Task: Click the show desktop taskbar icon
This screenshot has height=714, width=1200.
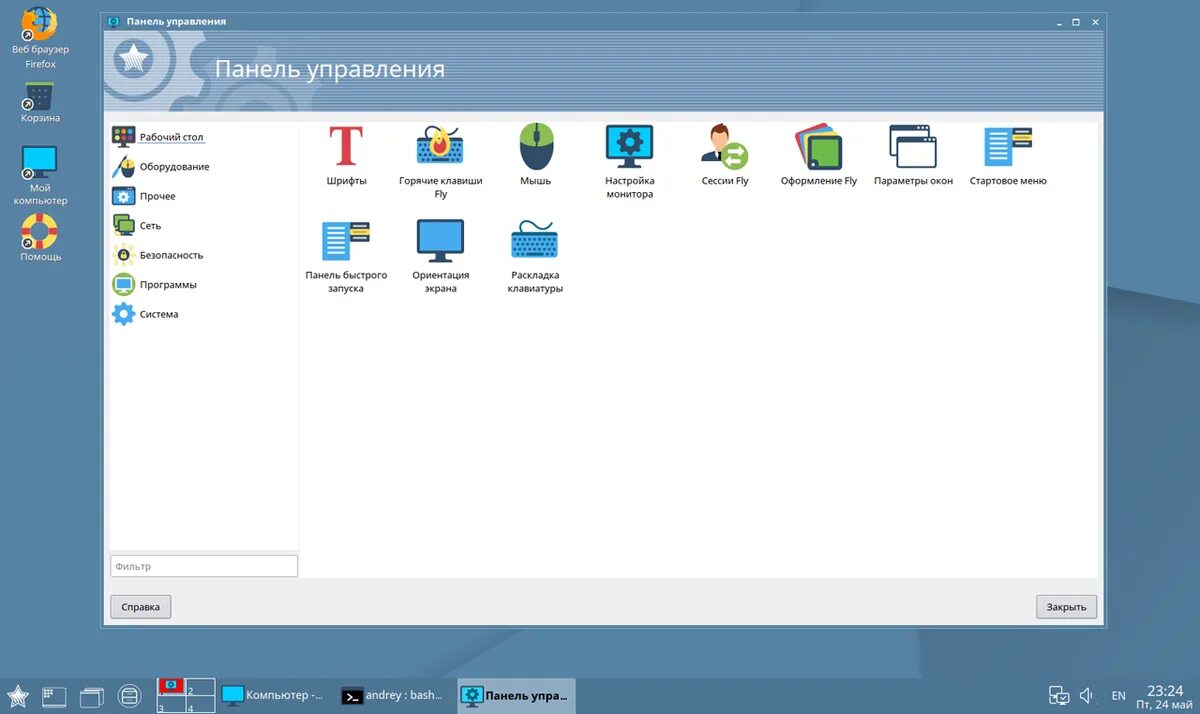Action: click(x=54, y=696)
